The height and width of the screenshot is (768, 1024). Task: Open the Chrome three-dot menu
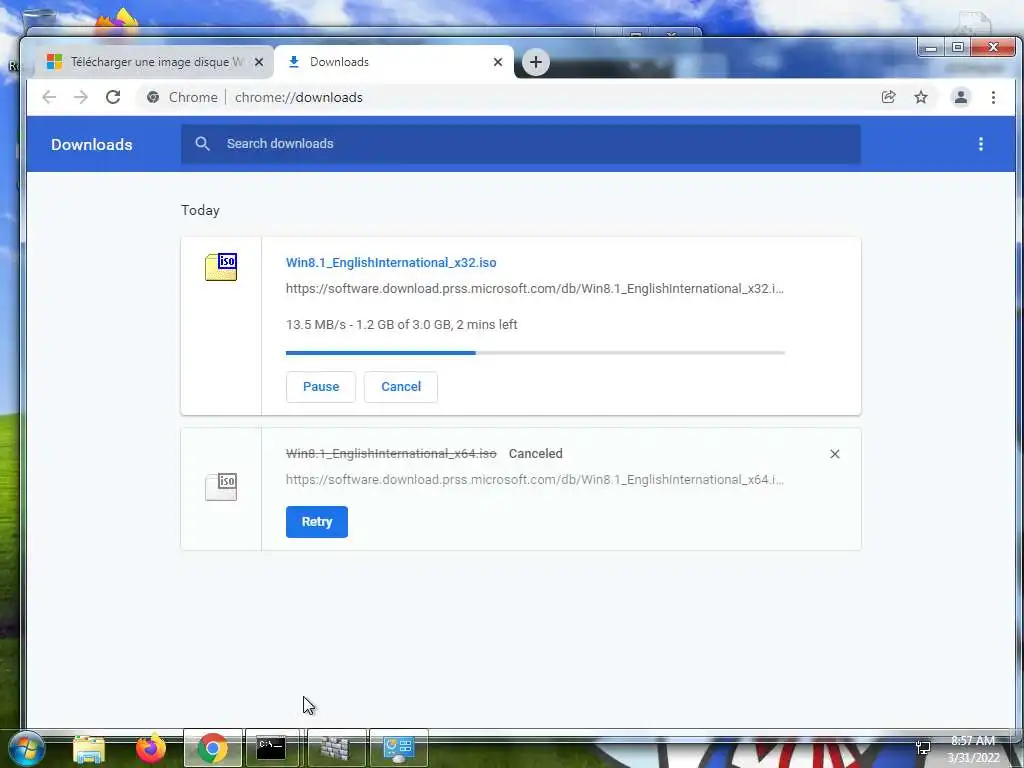tap(993, 97)
